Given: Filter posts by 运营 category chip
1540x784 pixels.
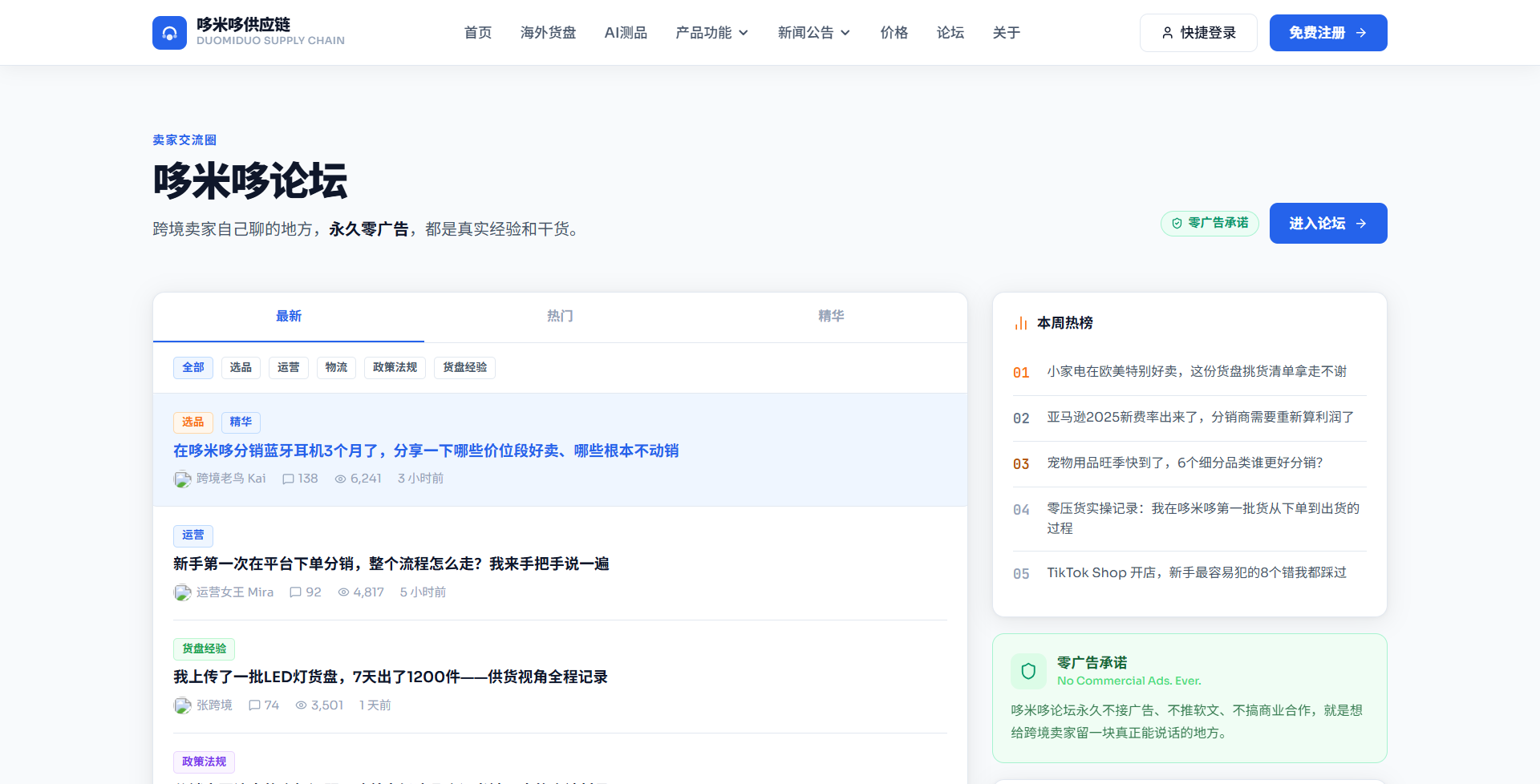Looking at the screenshot, I should click(289, 368).
